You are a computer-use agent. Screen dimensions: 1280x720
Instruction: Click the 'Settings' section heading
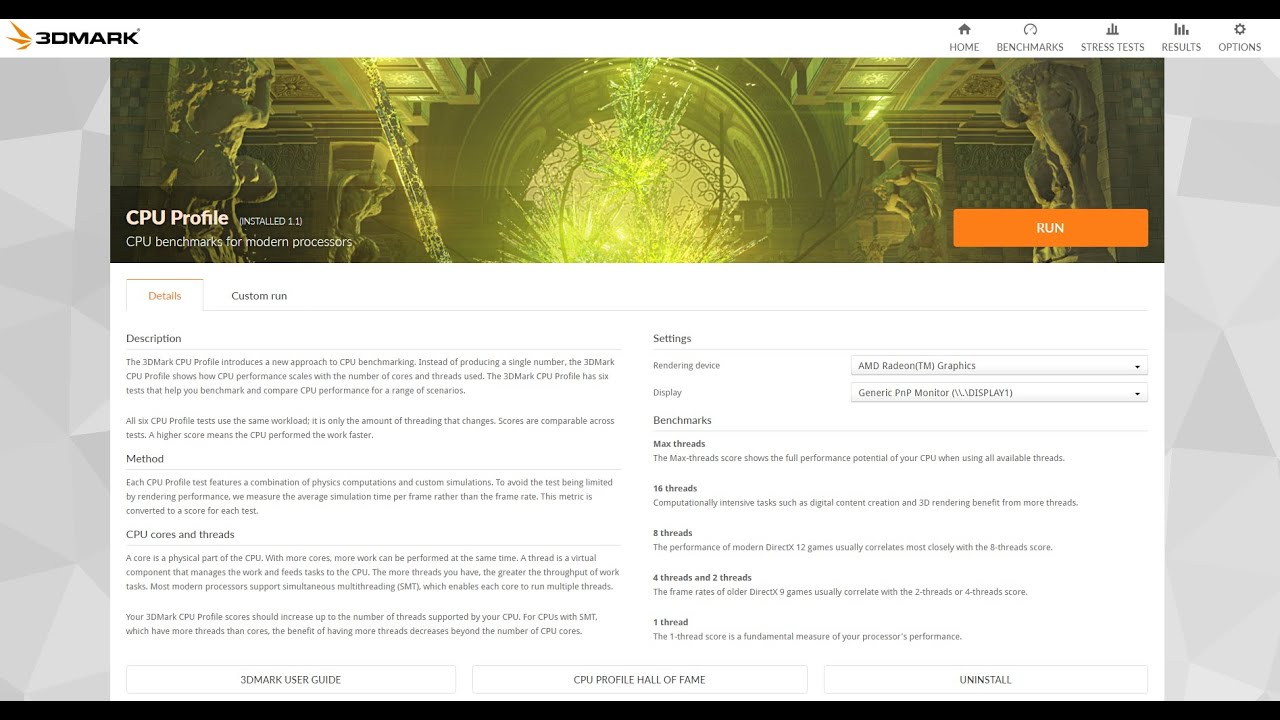pyautogui.click(x=672, y=338)
